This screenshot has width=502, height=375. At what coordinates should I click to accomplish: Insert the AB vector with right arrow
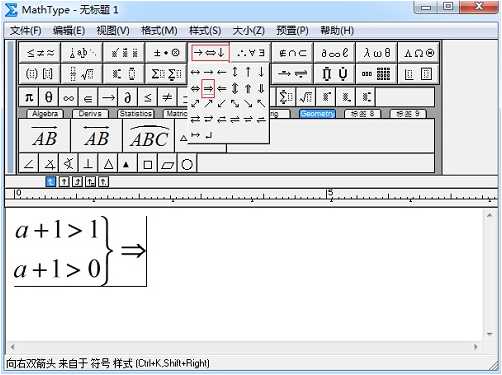pyautogui.click(x=45, y=136)
